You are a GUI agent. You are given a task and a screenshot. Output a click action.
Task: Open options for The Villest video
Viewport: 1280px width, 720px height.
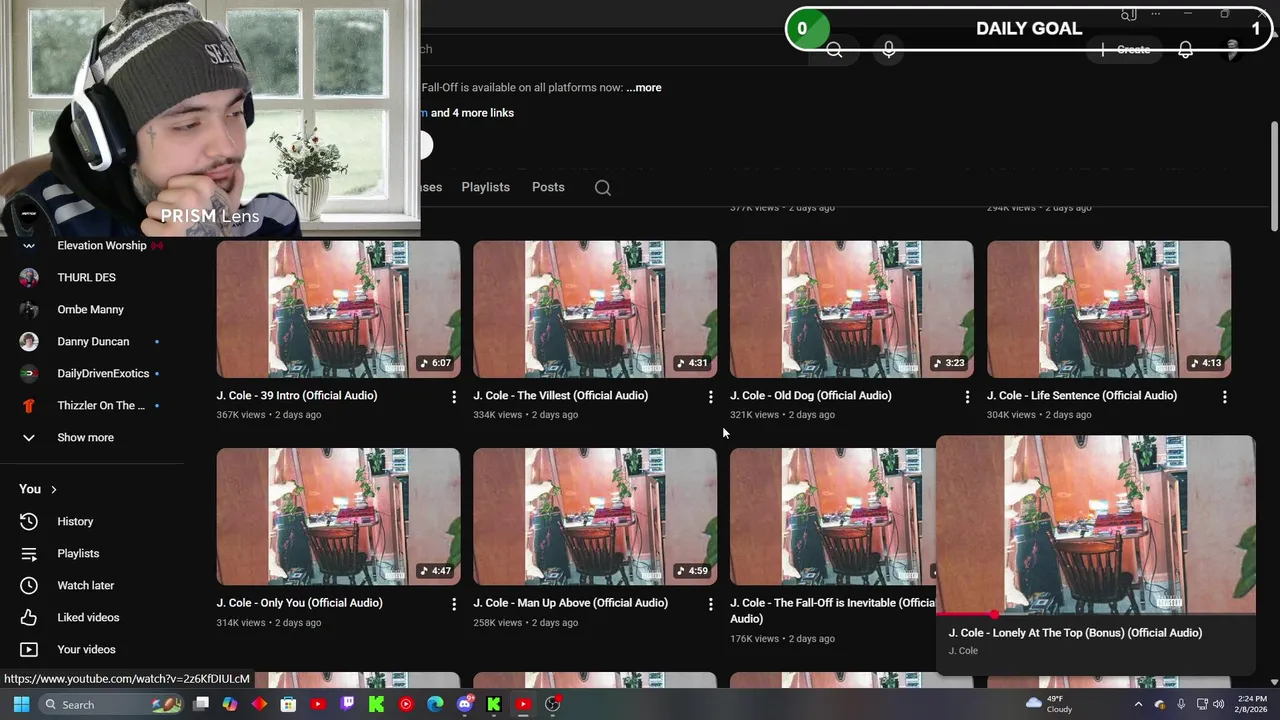click(x=711, y=397)
